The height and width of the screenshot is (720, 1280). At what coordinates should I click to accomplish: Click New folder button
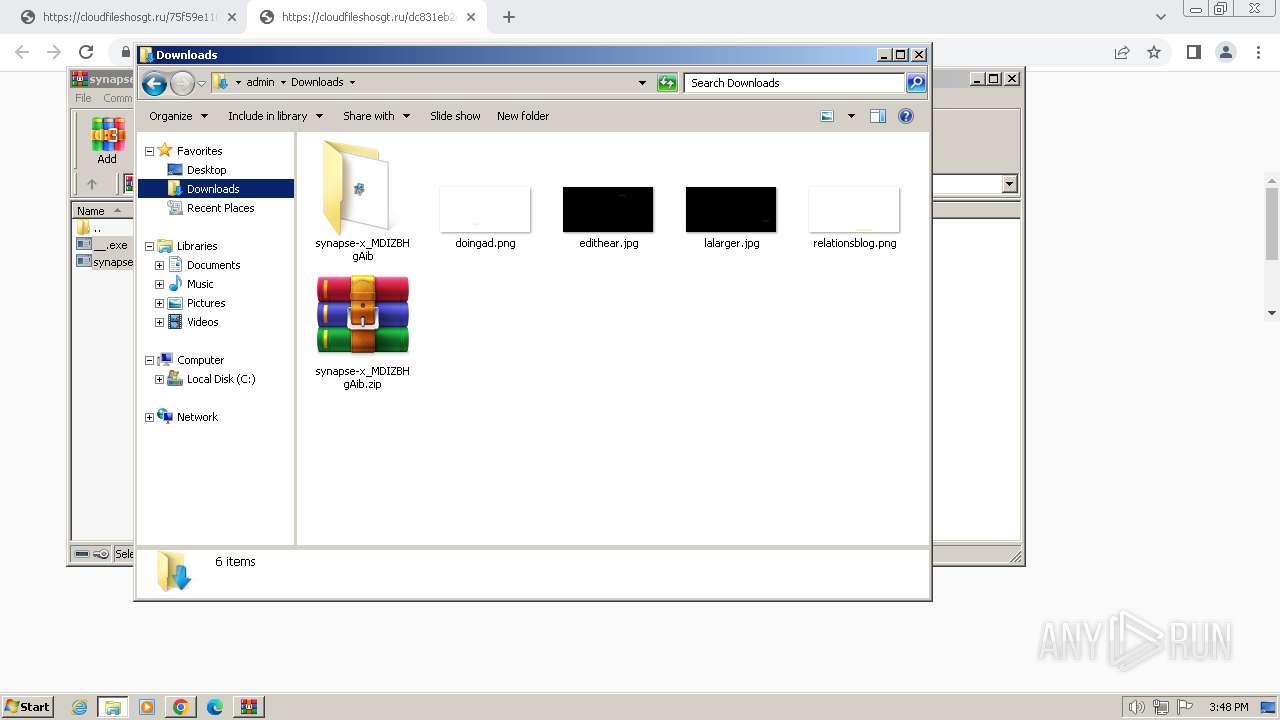point(523,116)
